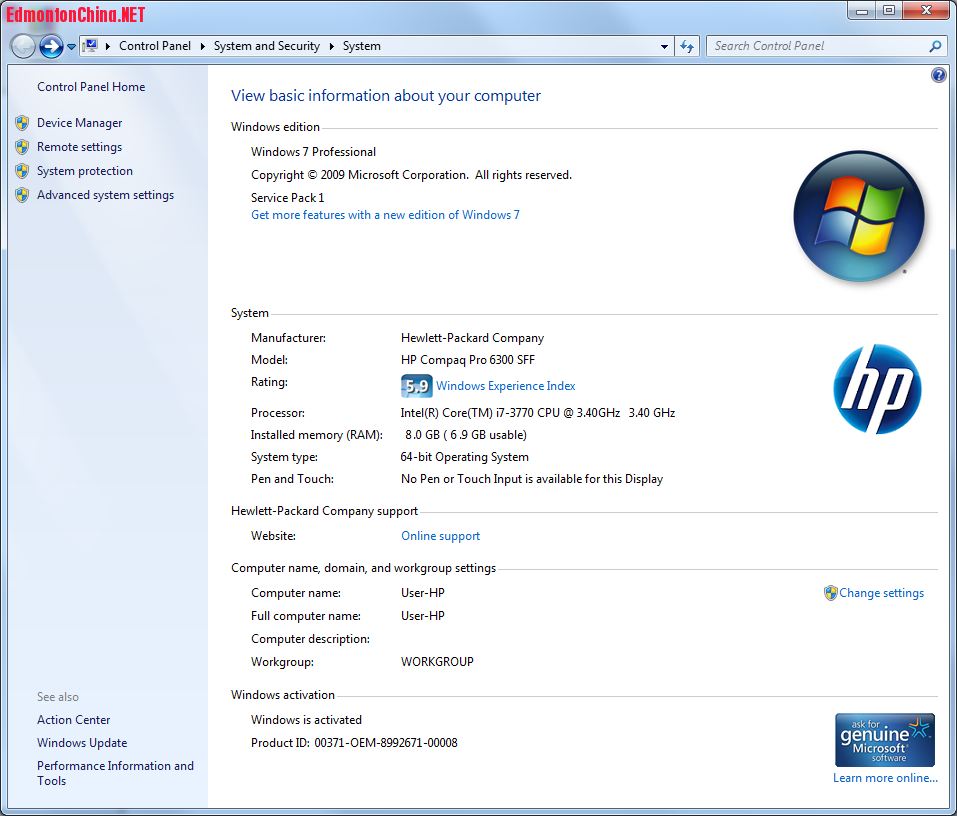This screenshot has height=816, width=957.
Task: Click the computer icon in address bar
Action: tap(90, 46)
